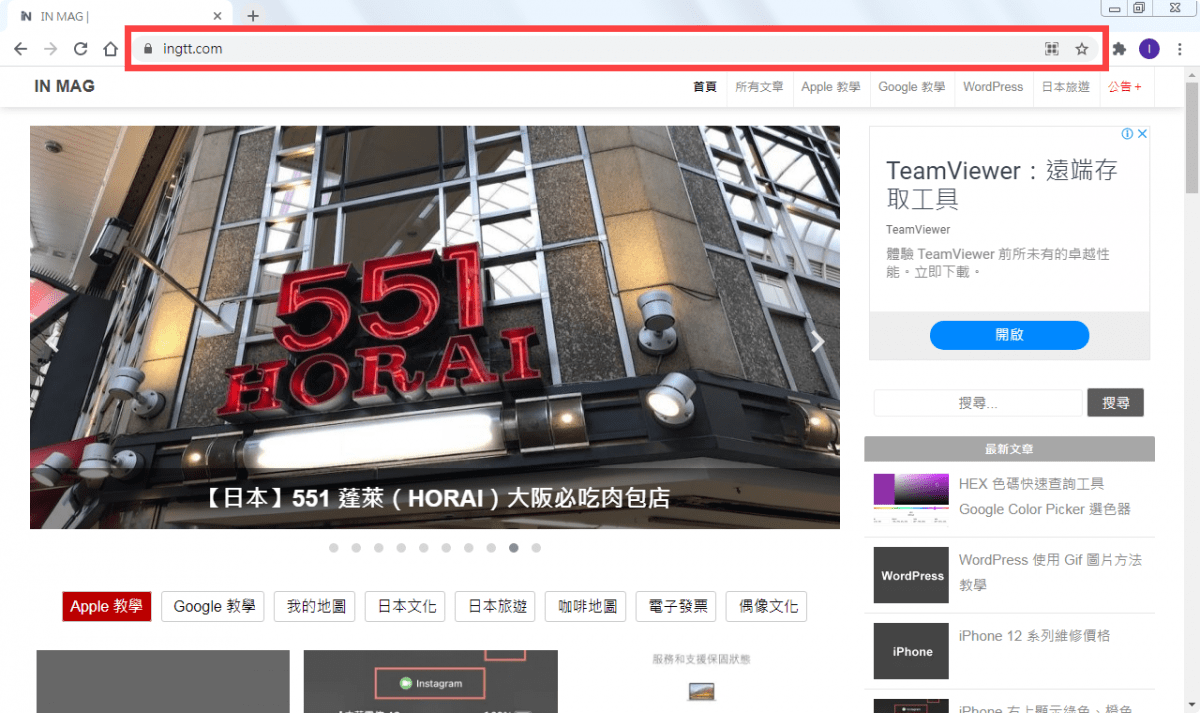This screenshot has width=1200, height=713.
Task: Select the 偶像文化 category button
Action: tap(766, 606)
